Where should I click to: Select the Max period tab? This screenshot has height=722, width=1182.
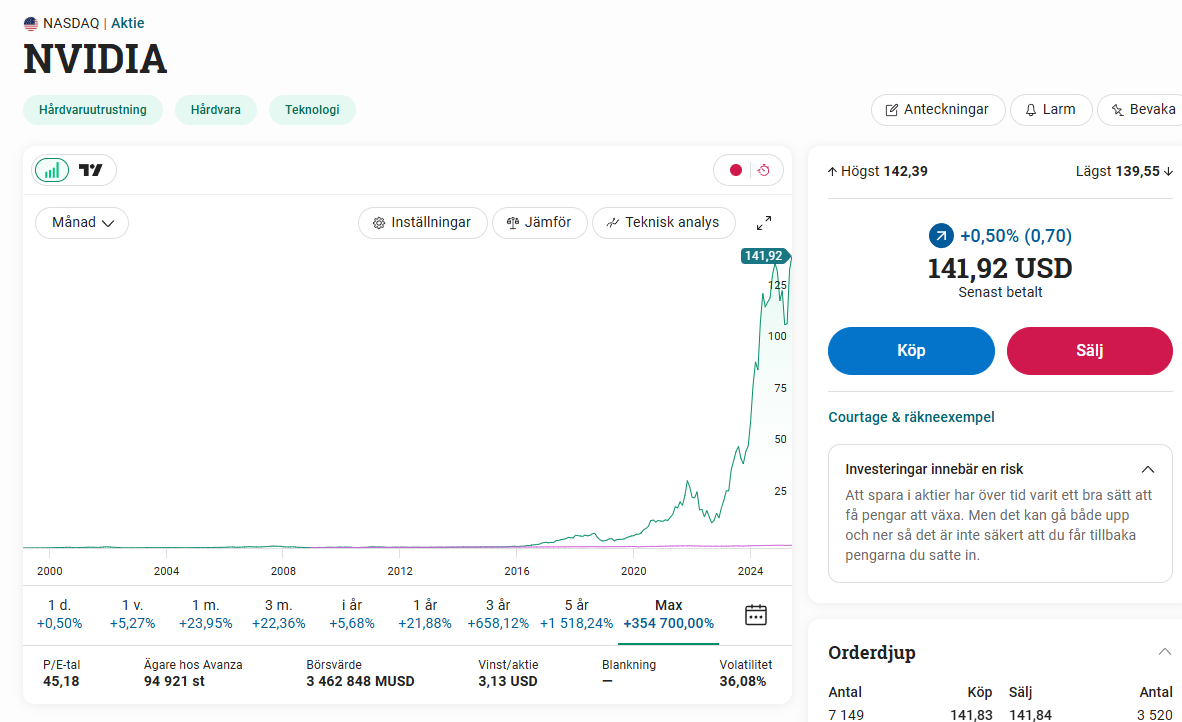click(669, 614)
